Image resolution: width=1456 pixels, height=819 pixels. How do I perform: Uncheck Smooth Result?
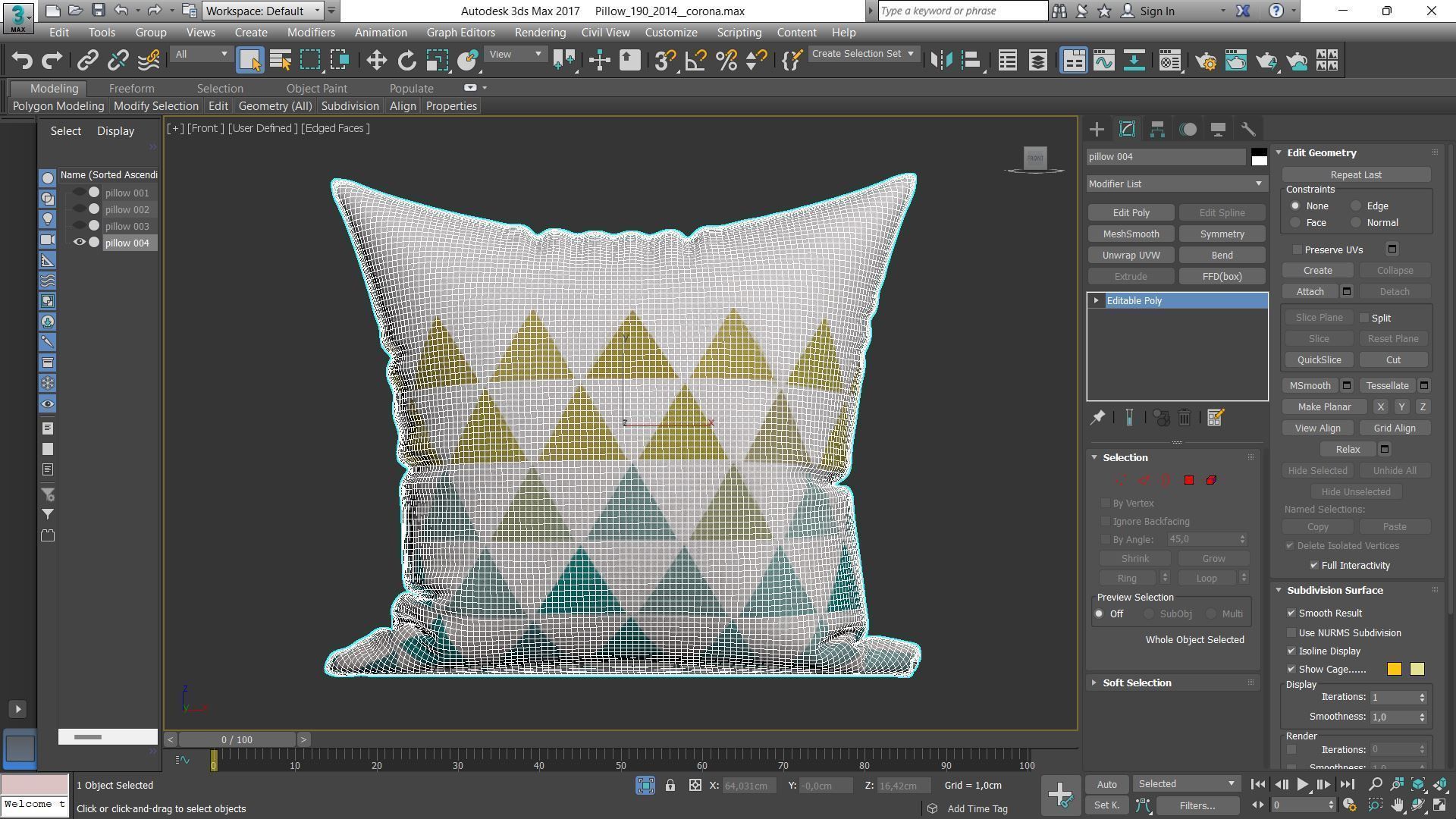pos(1291,613)
